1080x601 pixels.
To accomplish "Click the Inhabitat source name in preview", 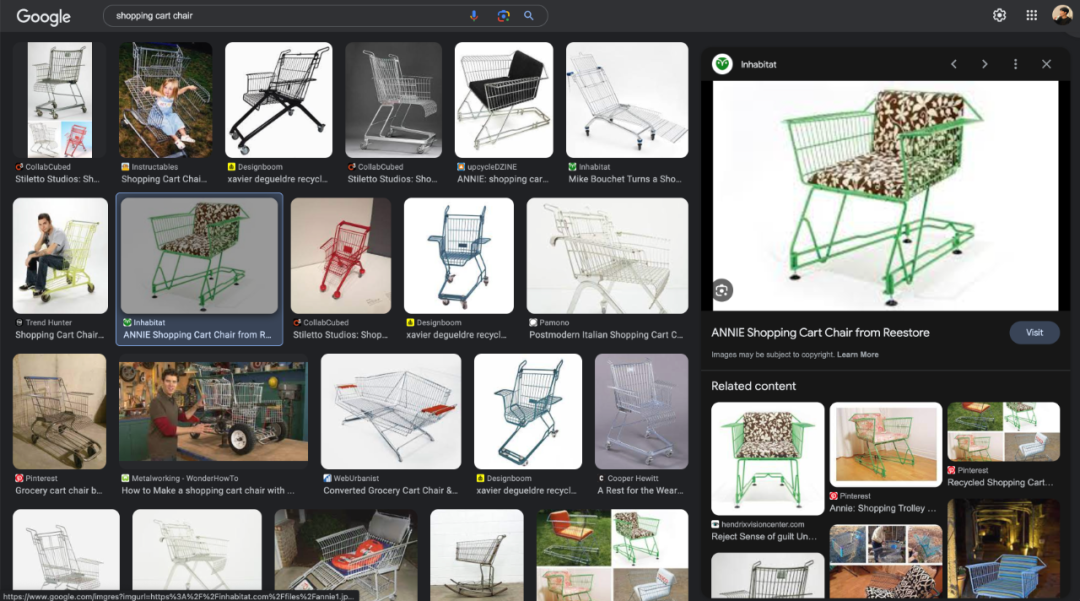I will (758, 65).
